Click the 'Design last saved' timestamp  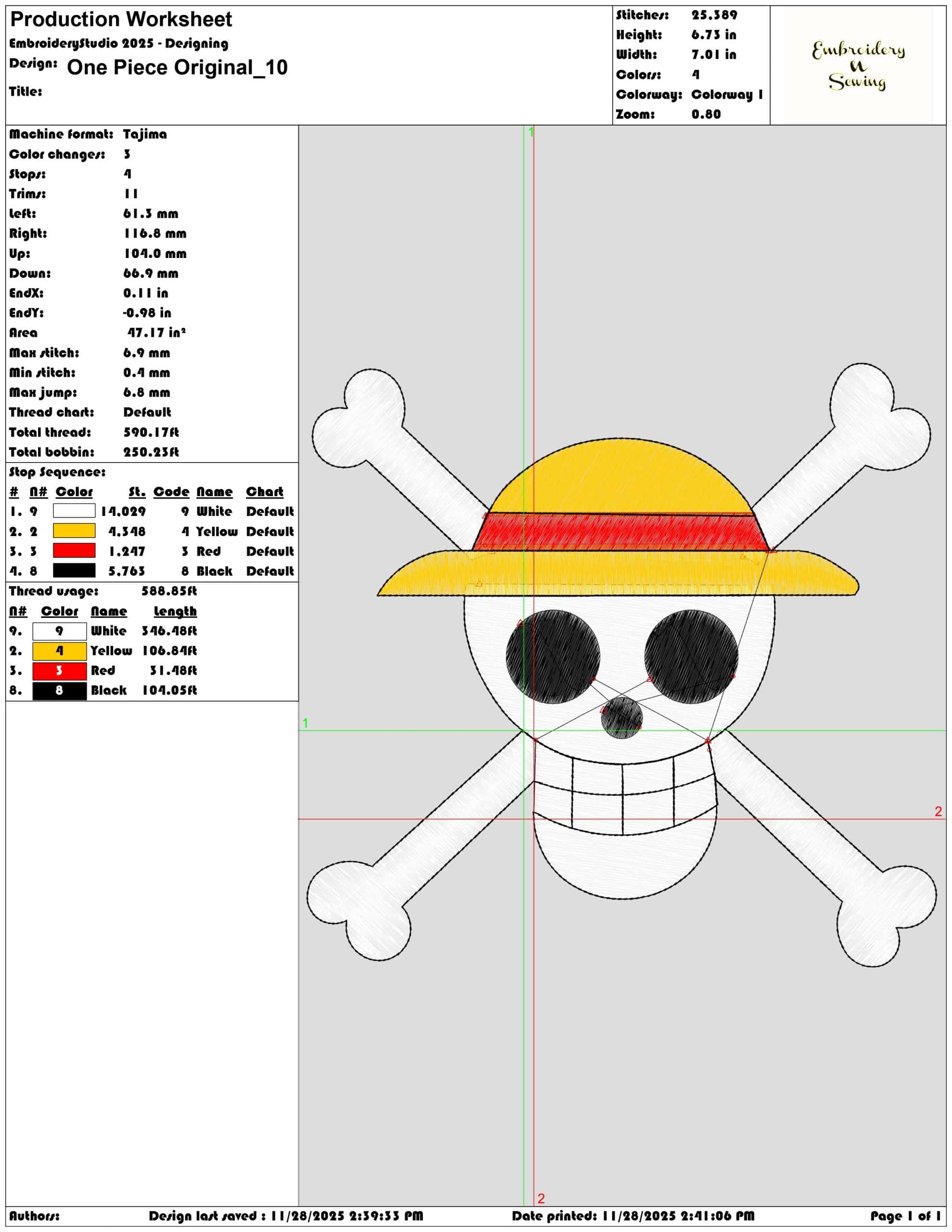point(285,1216)
